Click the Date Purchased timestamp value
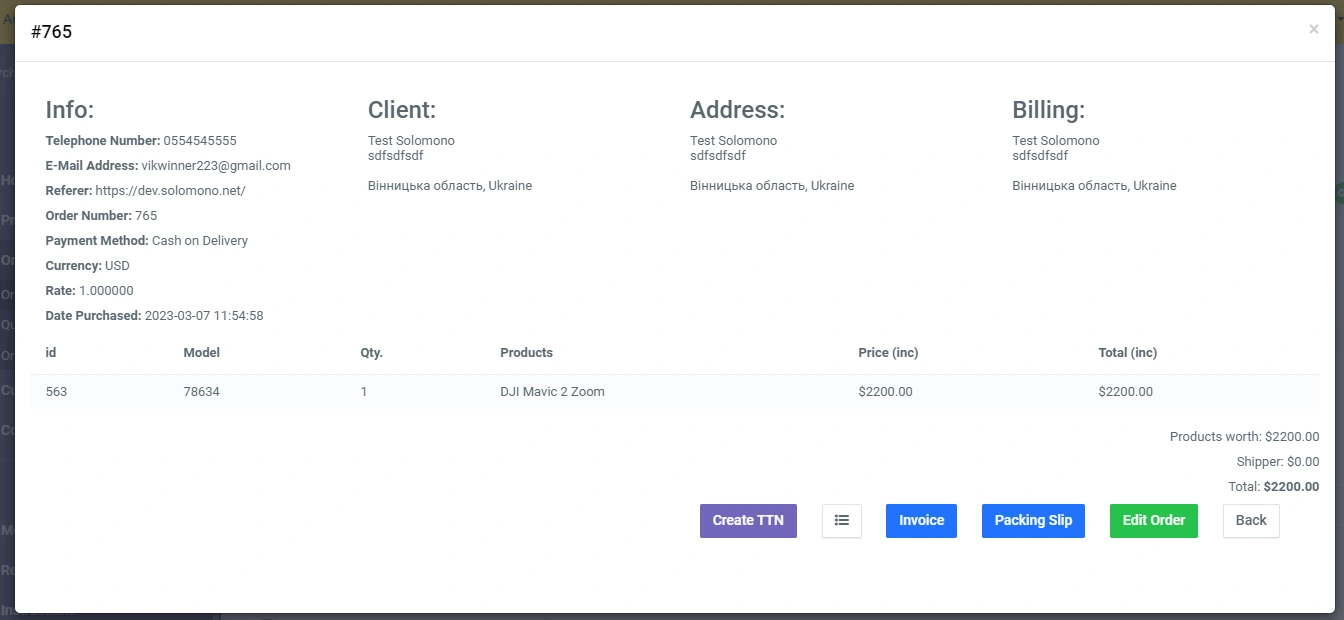 204,315
